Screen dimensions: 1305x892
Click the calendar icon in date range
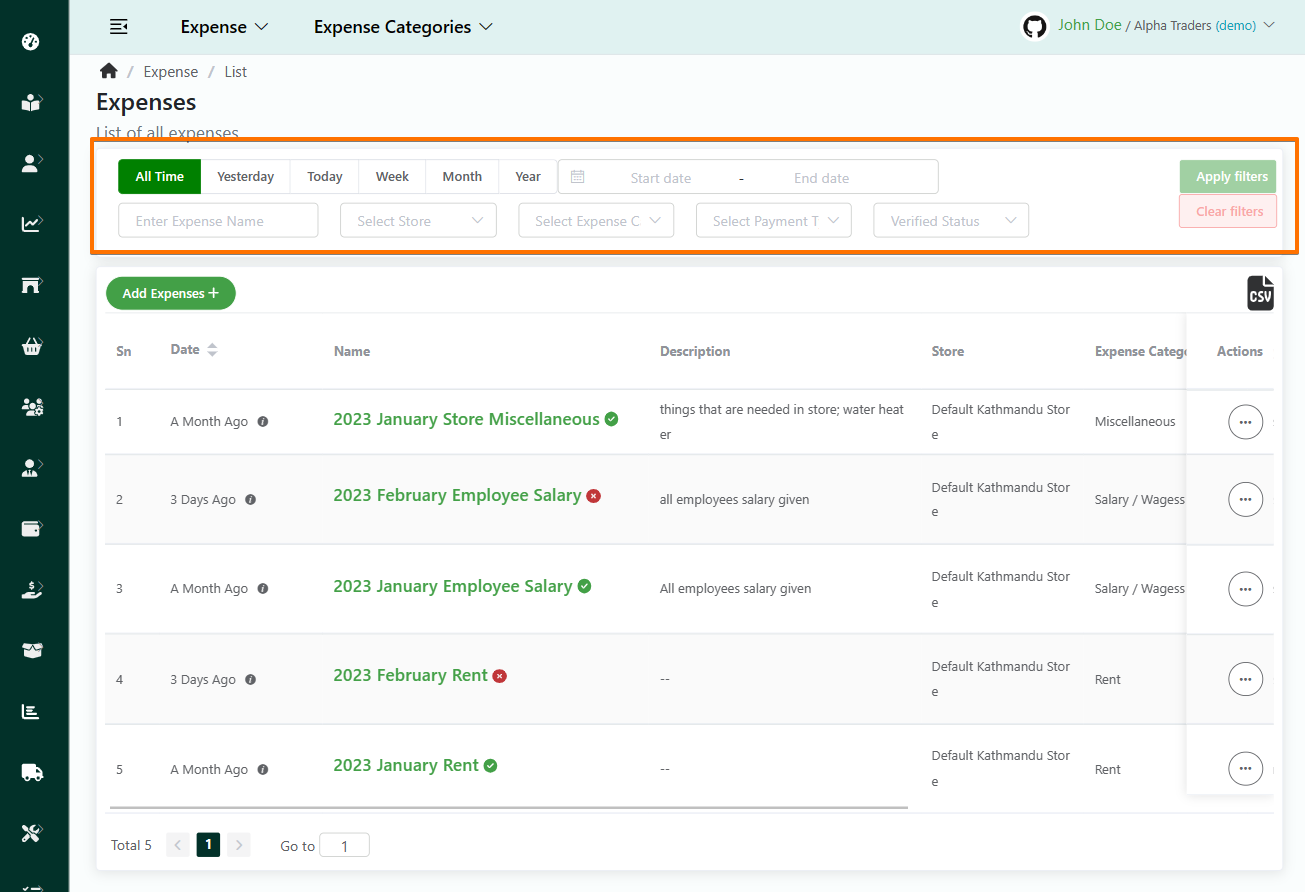pos(577,177)
